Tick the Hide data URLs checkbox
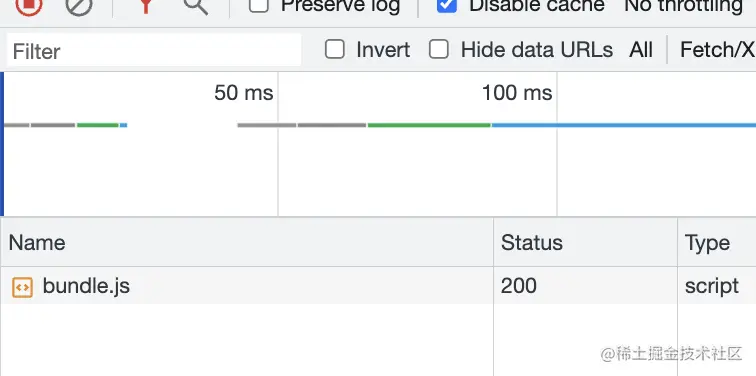This screenshot has width=756, height=376. click(x=439, y=49)
